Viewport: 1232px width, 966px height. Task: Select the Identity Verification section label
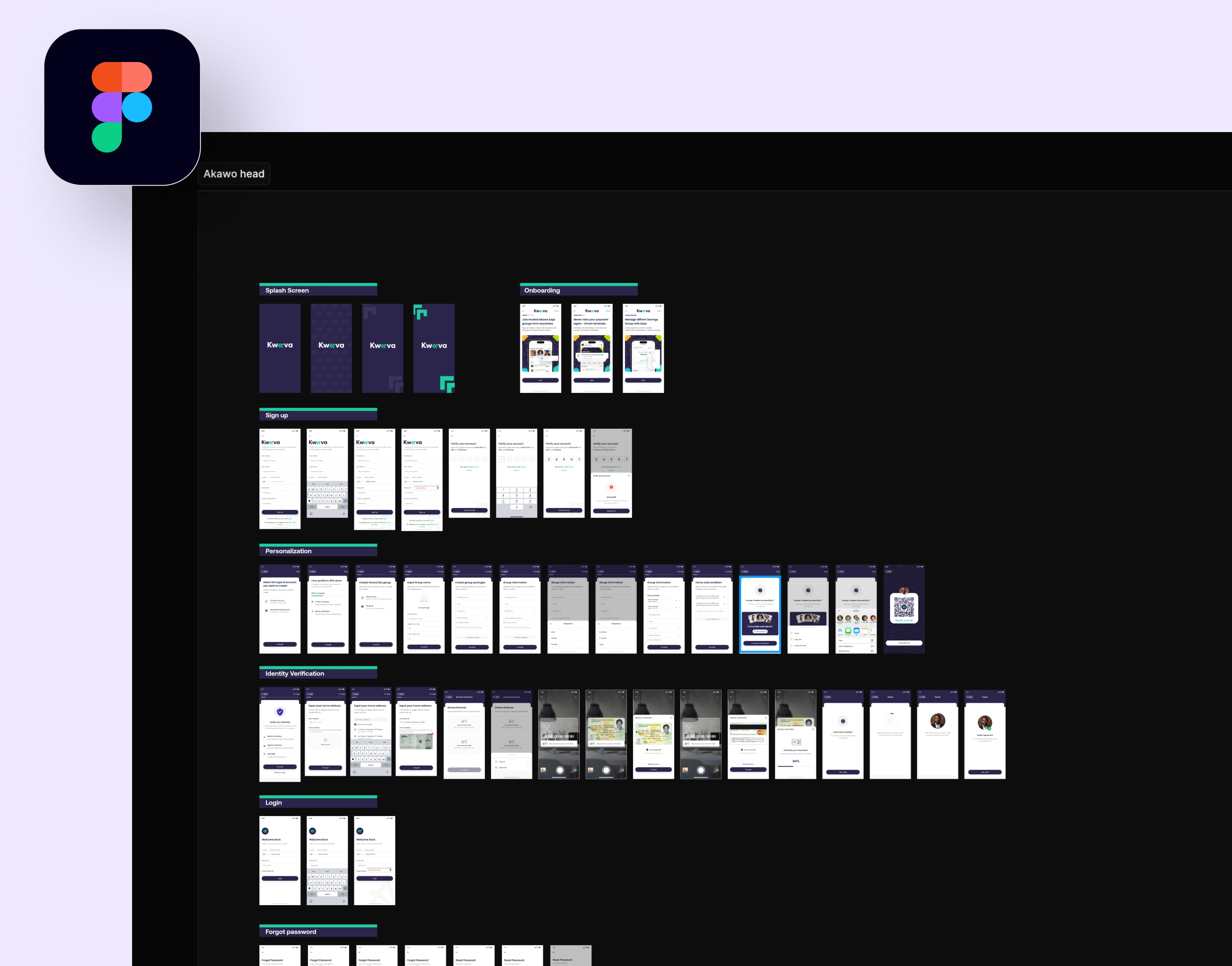pos(295,674)
